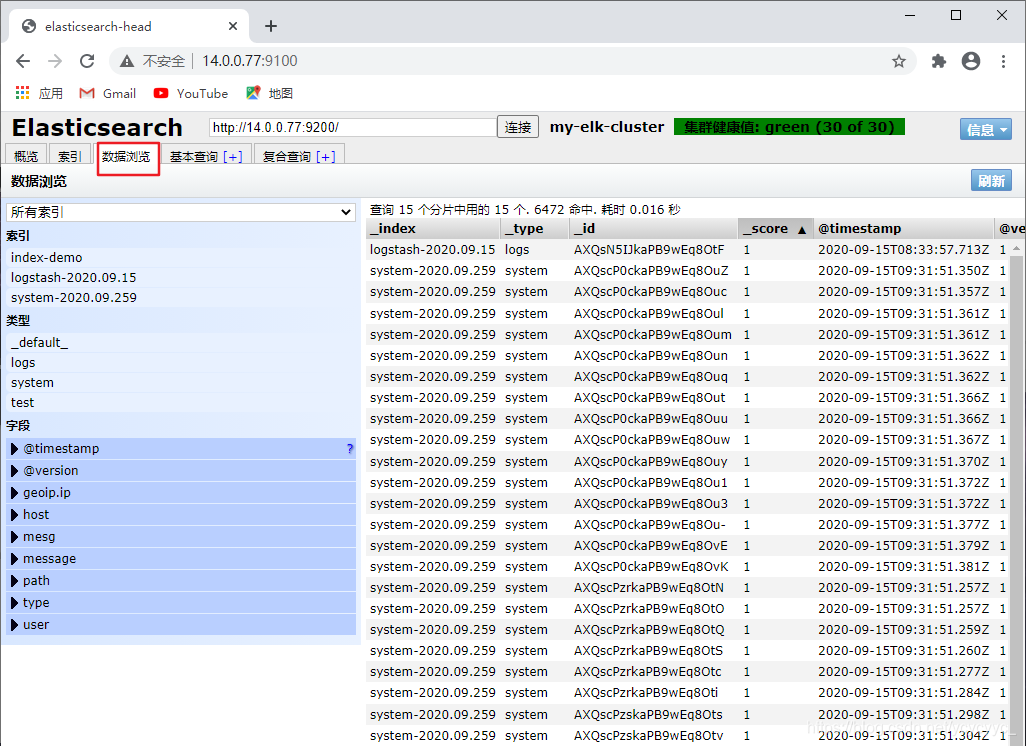Open a new browser tab with plus icon
The image size is (1026, 746).
[x=271, y=26]
